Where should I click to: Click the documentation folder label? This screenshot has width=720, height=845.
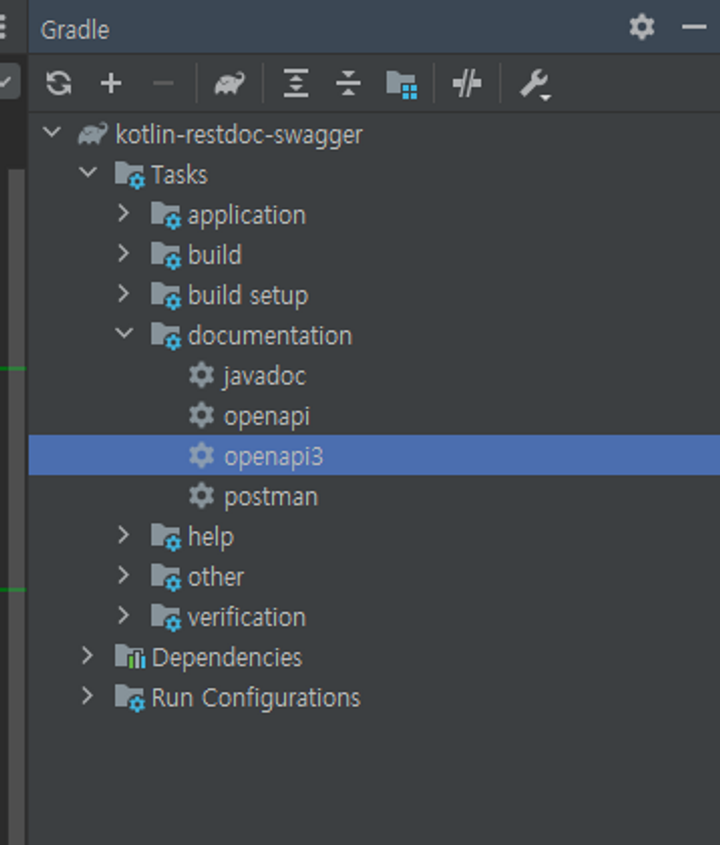(x=270, y=336)
